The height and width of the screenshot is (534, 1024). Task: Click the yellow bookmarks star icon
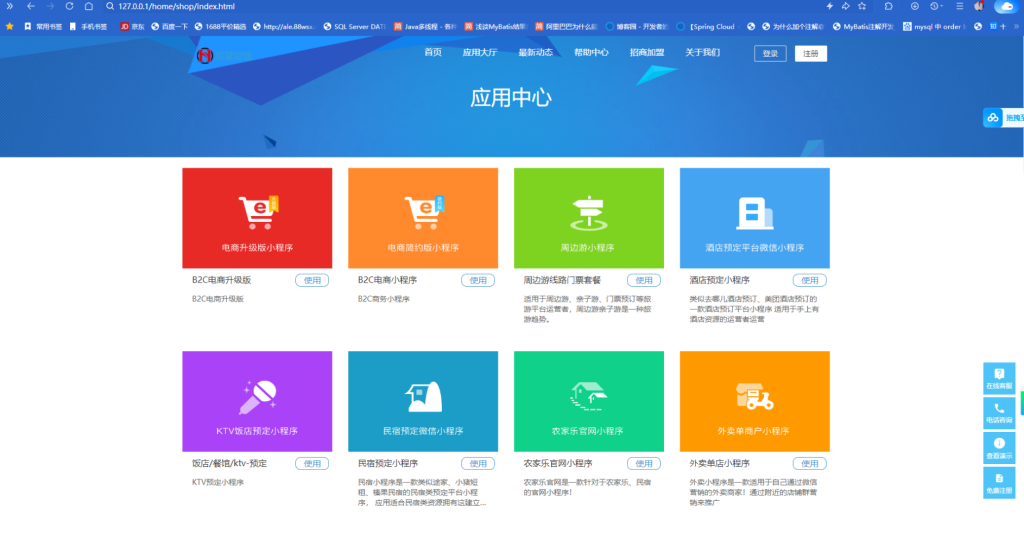click(10, 27)
